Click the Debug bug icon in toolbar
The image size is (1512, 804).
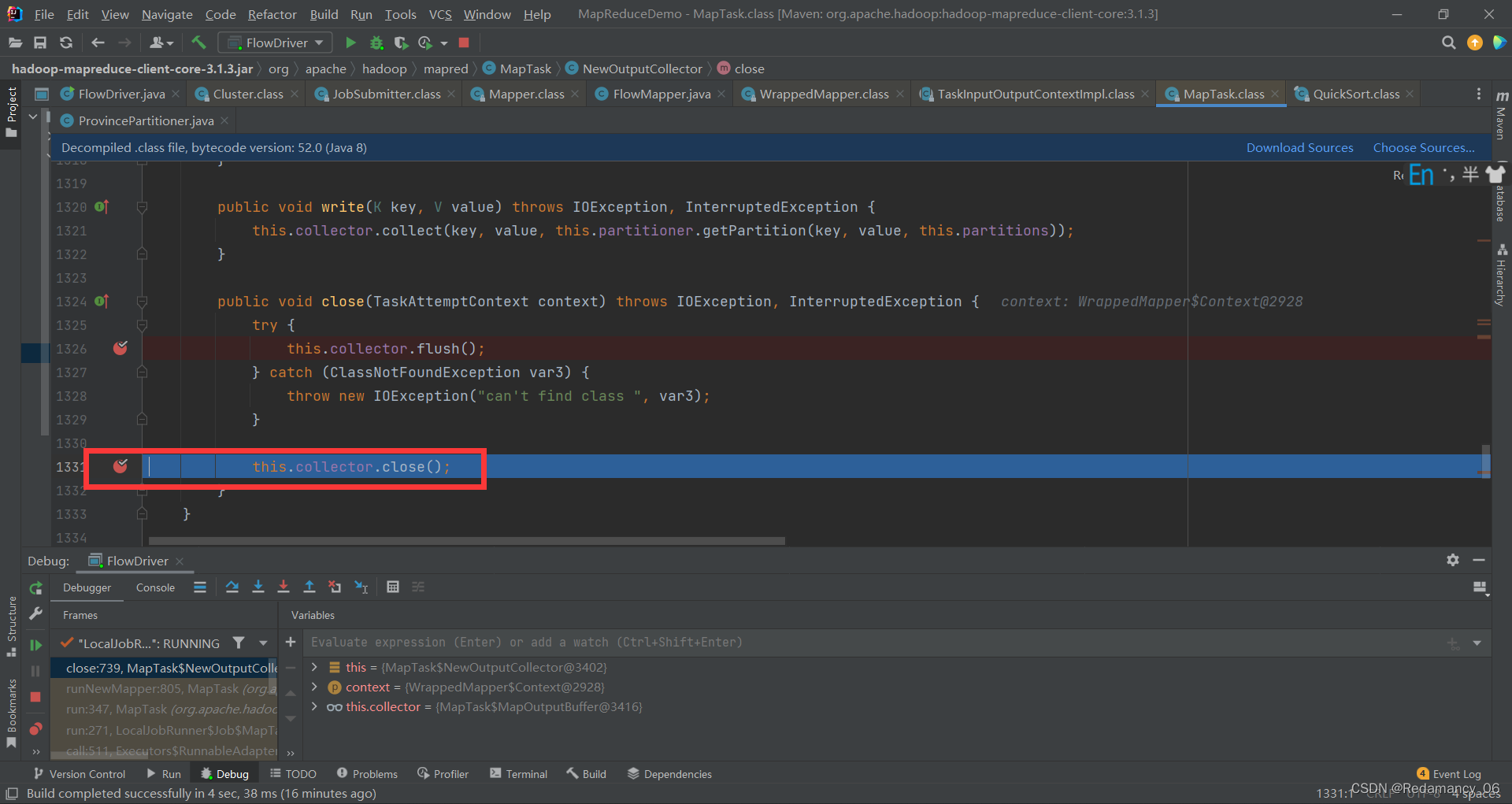[x=376, y=43]
